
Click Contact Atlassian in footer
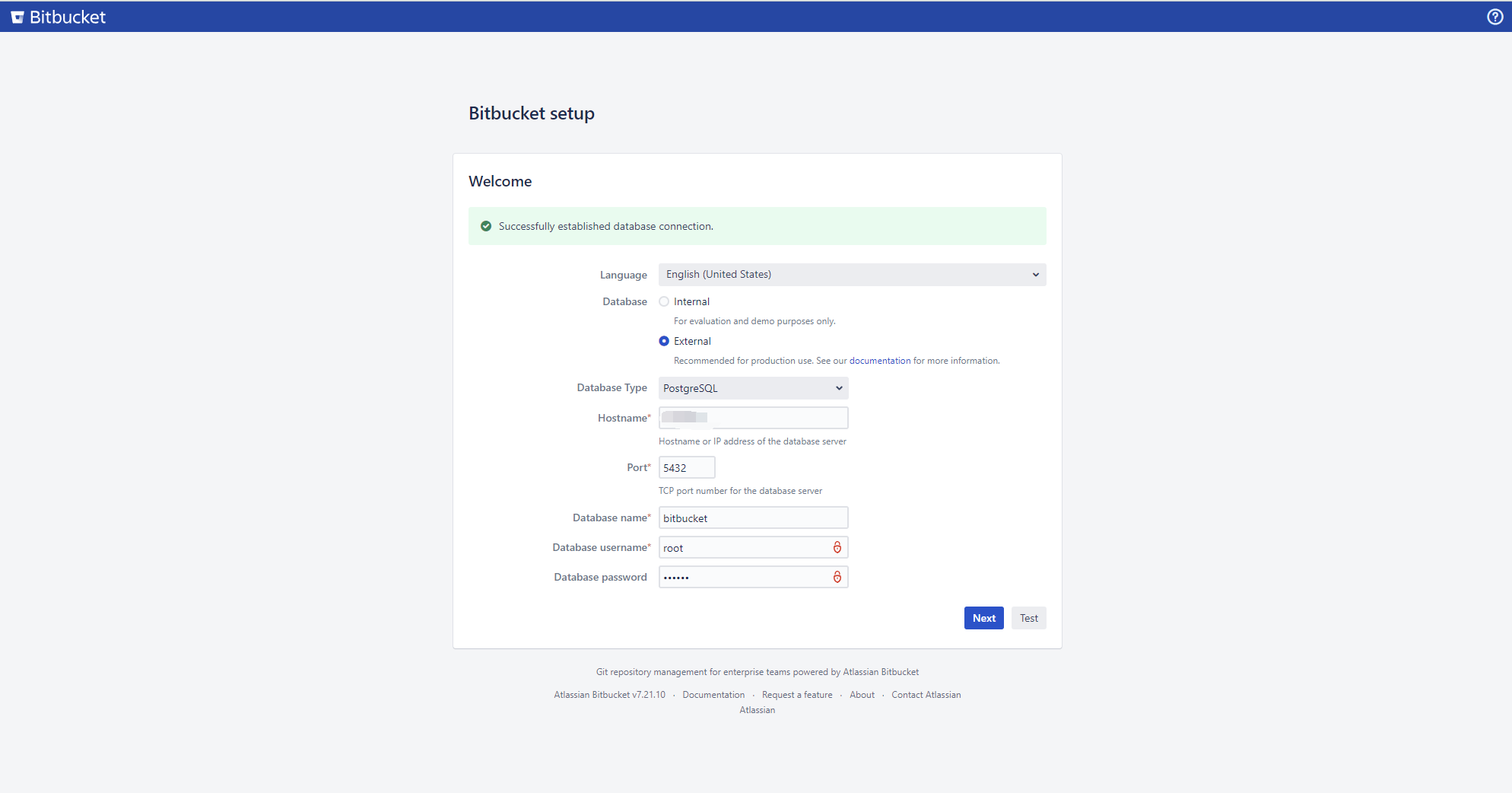click(926, 695)
